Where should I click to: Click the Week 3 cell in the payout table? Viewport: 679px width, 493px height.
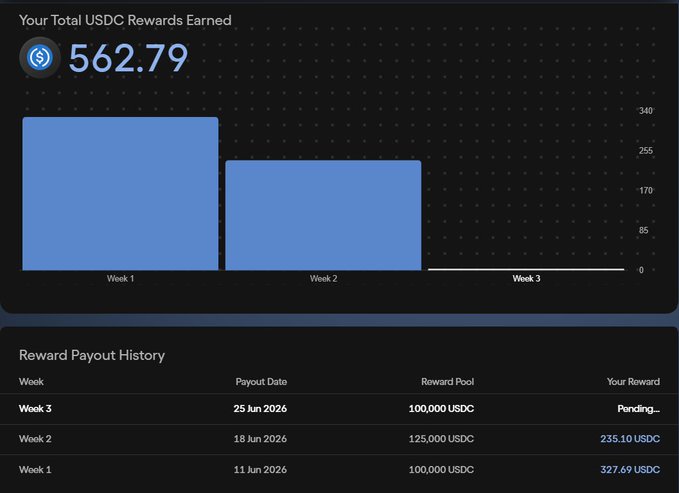coord(35,409)
